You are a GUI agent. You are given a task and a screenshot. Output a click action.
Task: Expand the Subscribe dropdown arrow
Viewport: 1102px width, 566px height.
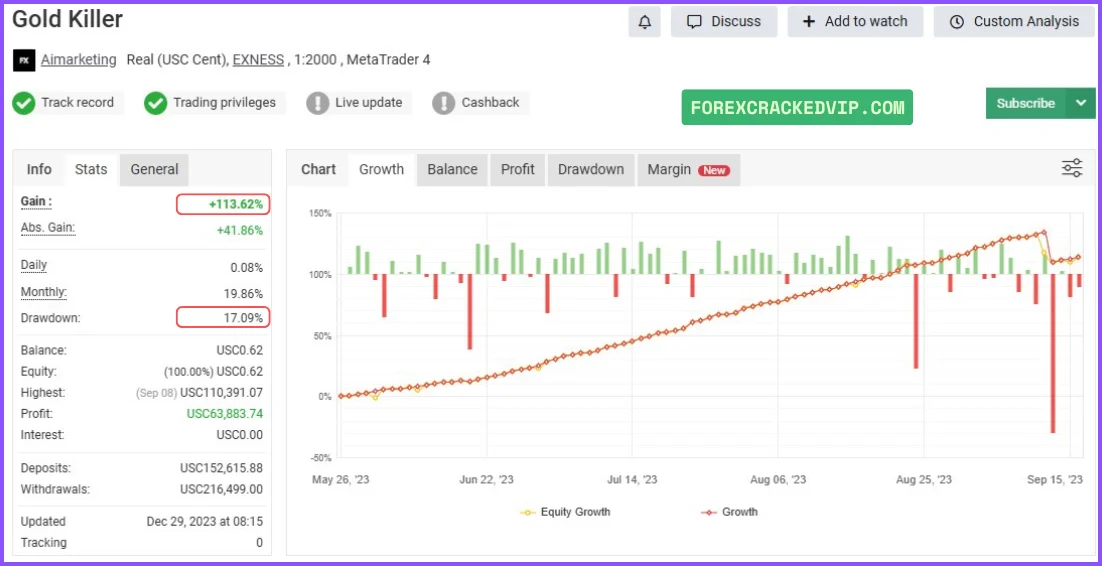point(1080,103)
